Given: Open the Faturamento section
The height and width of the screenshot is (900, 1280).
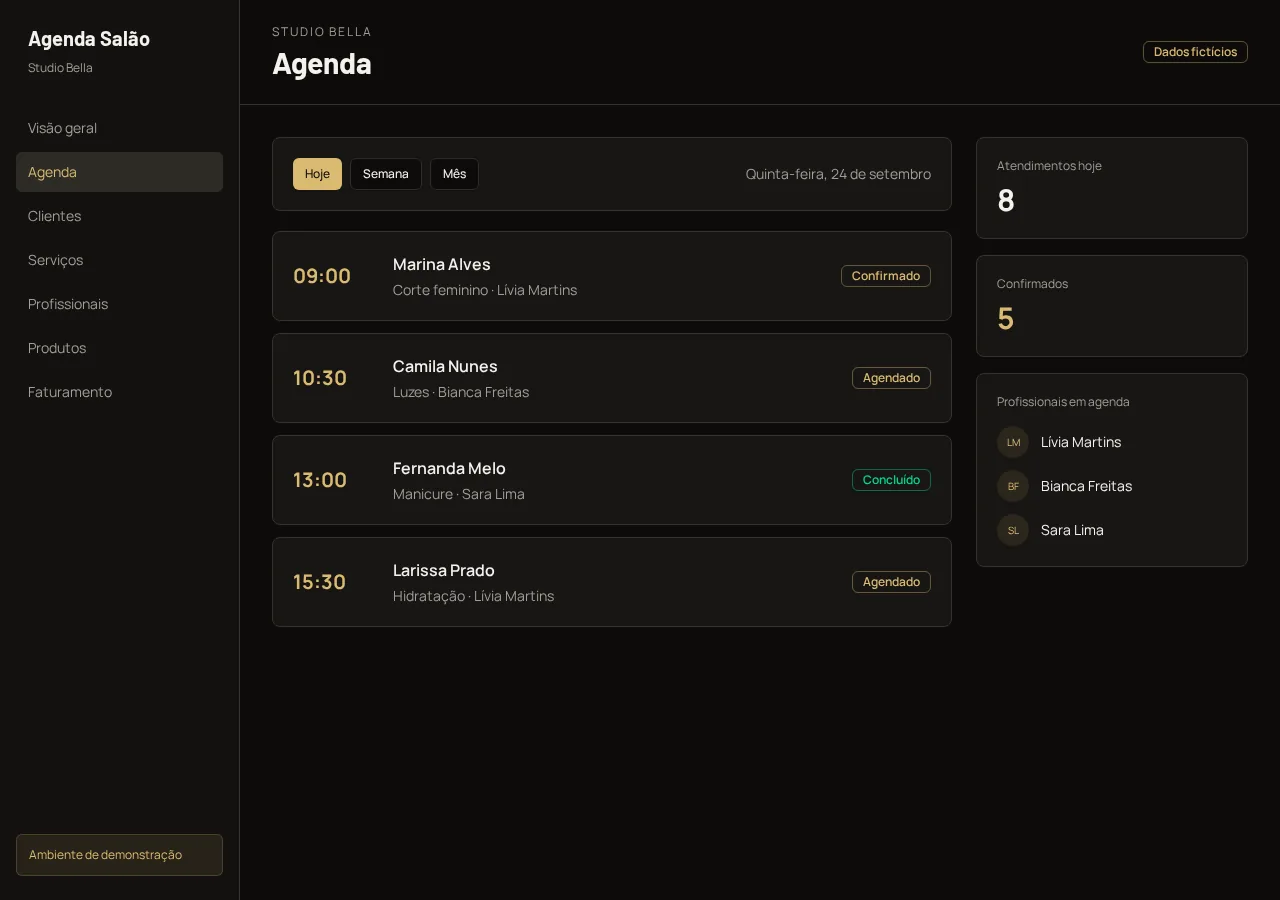Looking at the screenshot, I should coord(119,392).
